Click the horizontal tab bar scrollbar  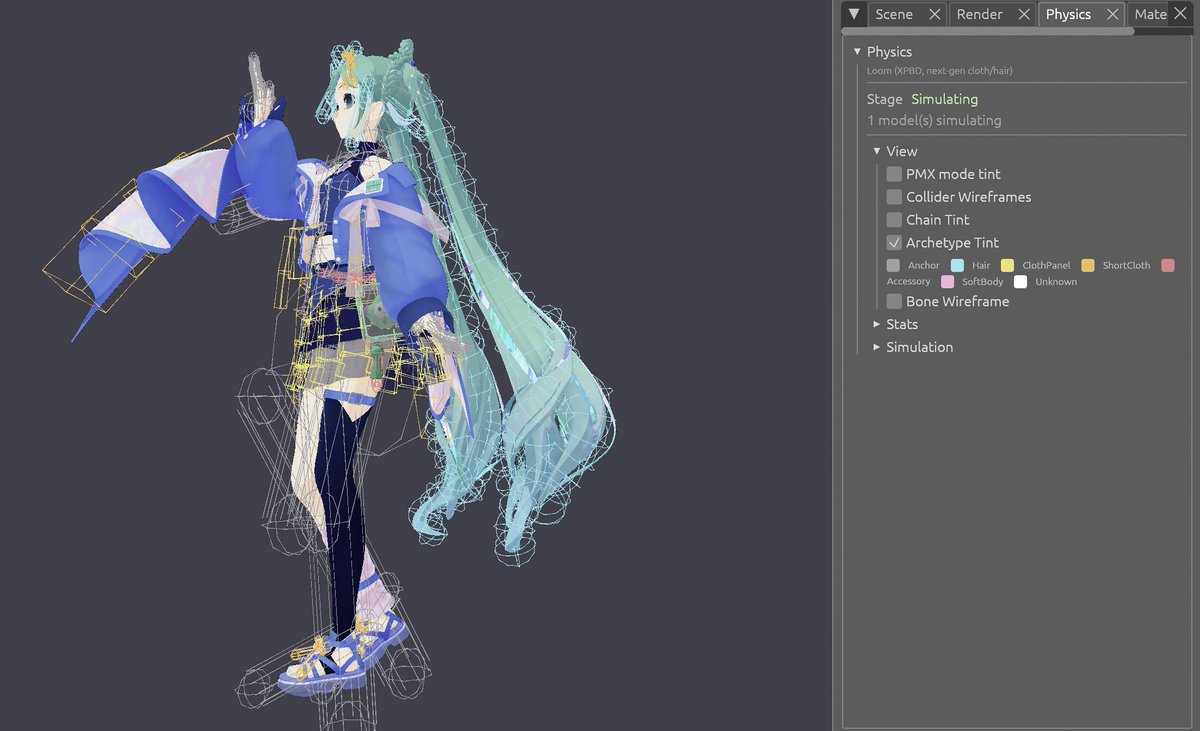point(988,31)
